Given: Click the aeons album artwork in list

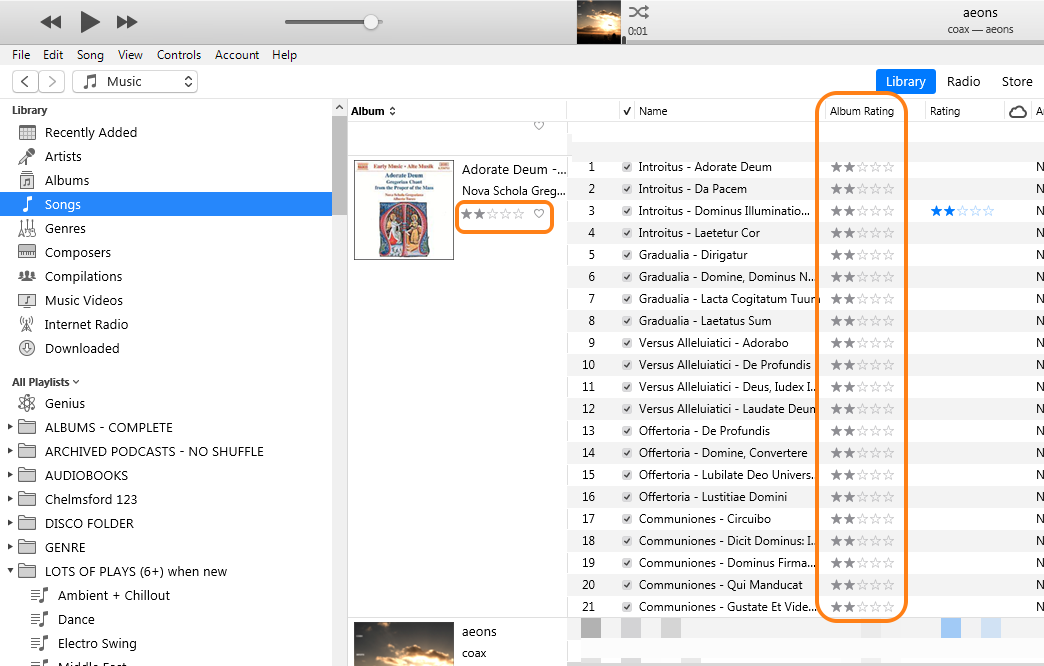Looking at the screenshot, I should click(404, 643).
